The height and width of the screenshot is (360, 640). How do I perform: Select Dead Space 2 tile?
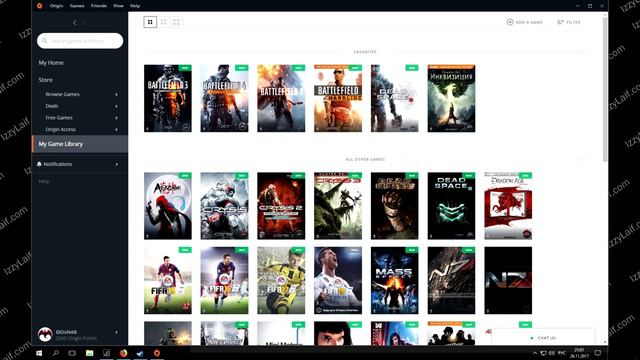coord(451,206)
